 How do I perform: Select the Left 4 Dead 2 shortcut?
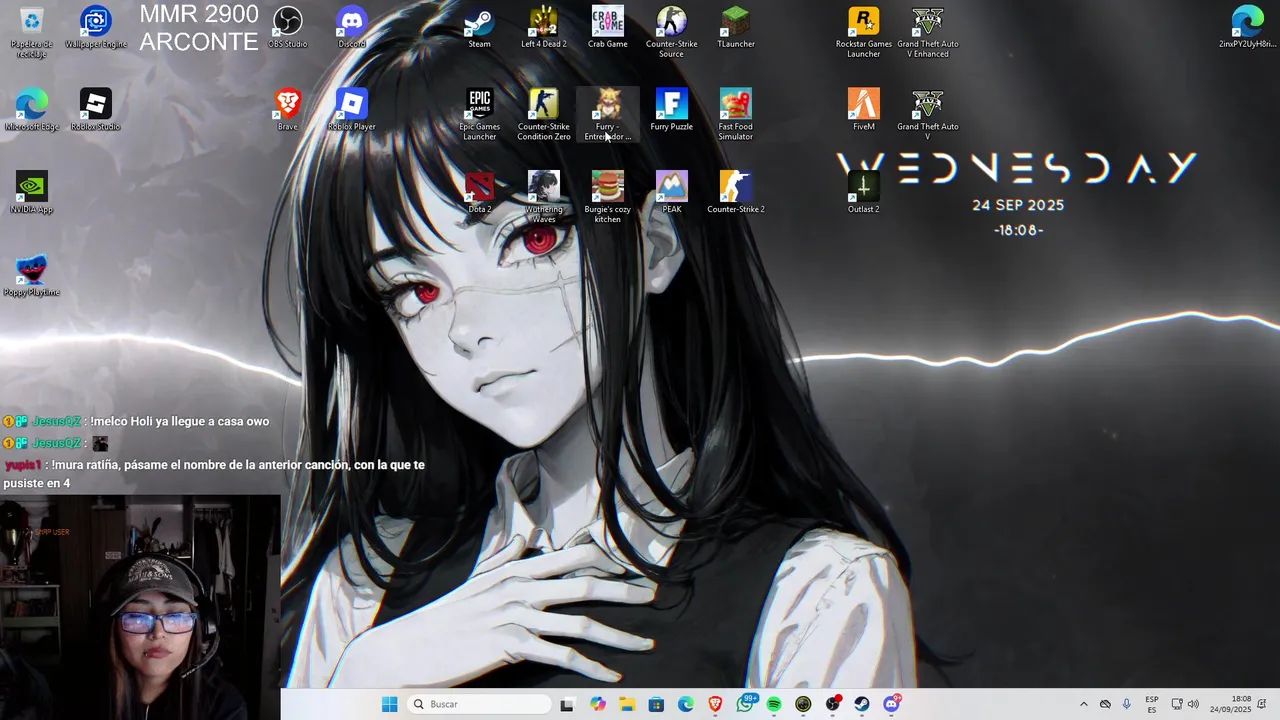tap(544, 27)
